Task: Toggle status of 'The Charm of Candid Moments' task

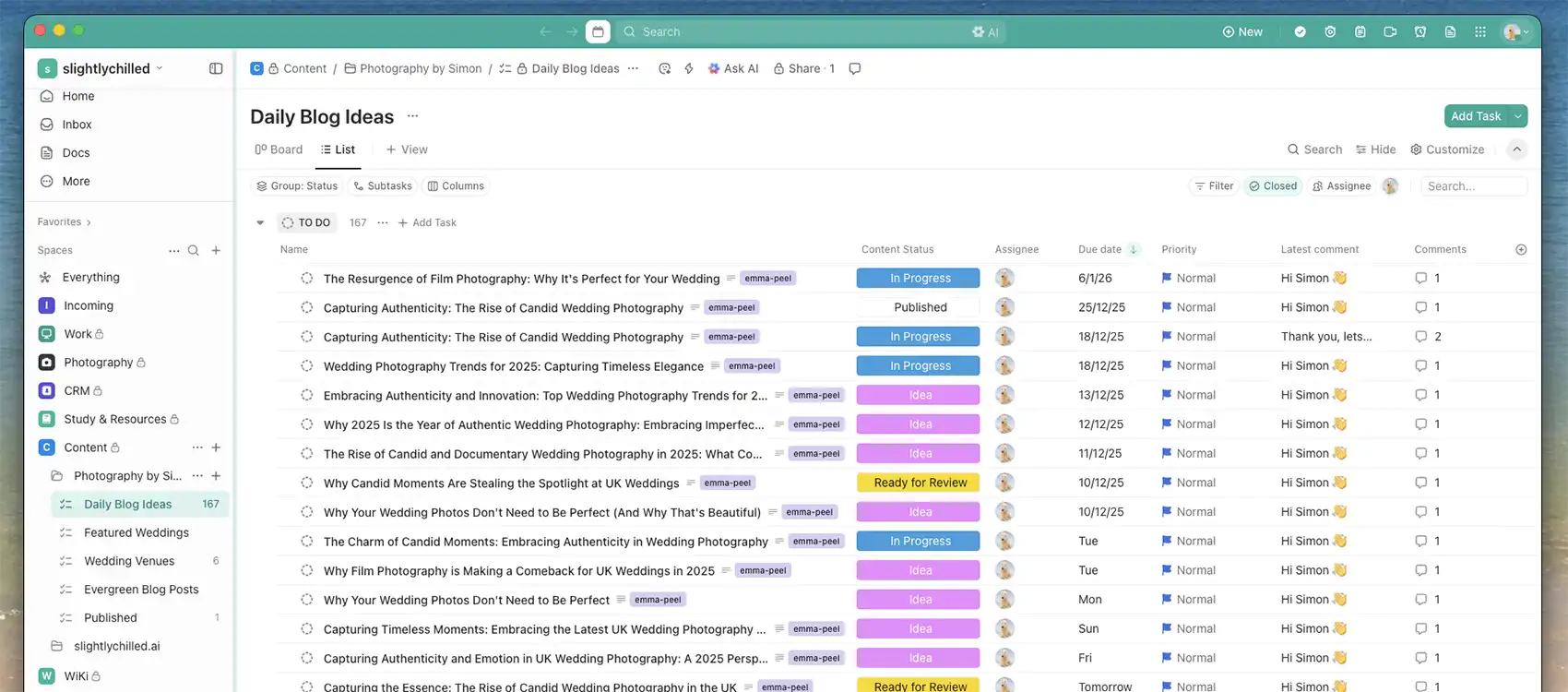Action: click(x=307, y=541)
